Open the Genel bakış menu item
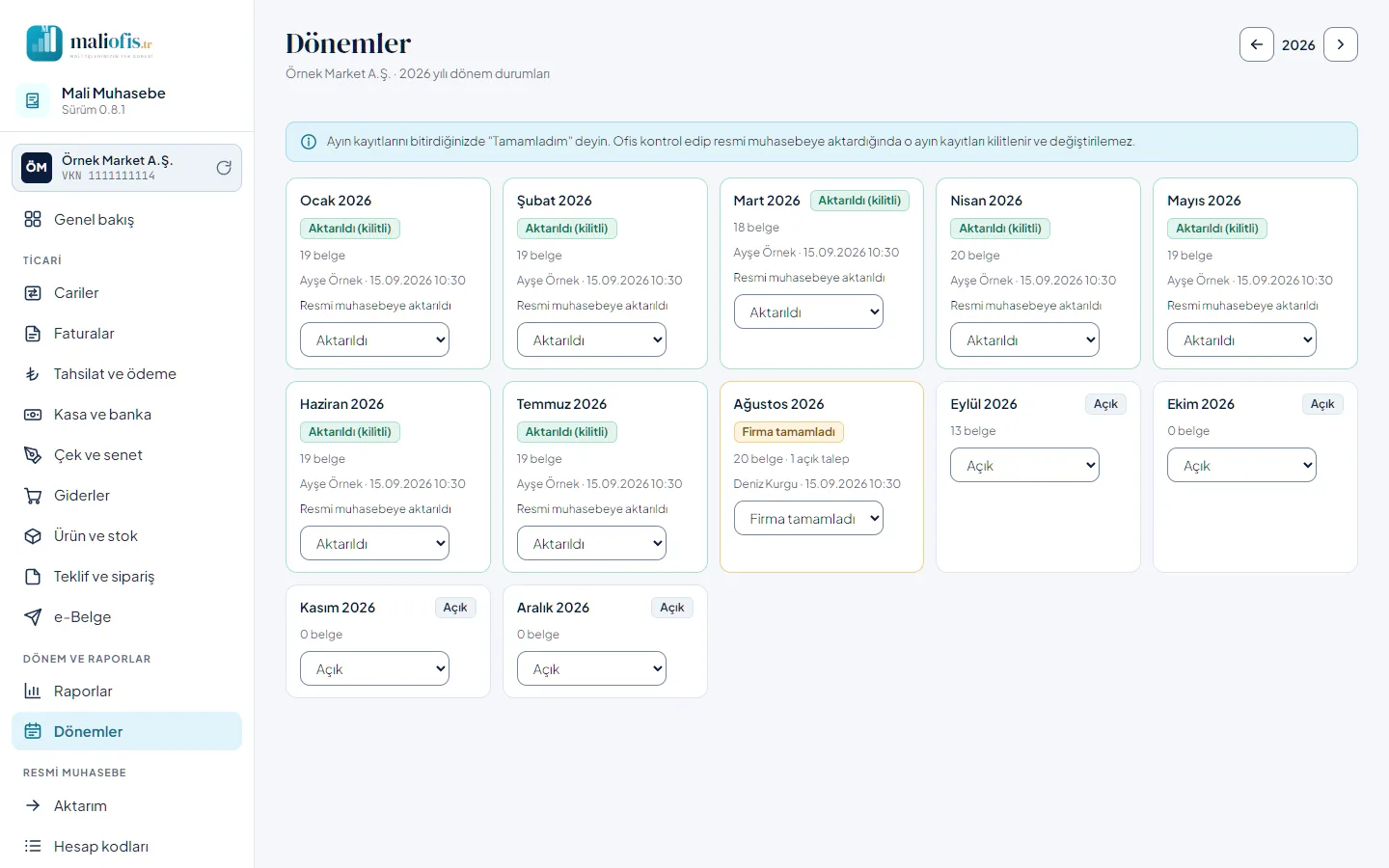This screenshot has width=1389, height=868. 126,219
